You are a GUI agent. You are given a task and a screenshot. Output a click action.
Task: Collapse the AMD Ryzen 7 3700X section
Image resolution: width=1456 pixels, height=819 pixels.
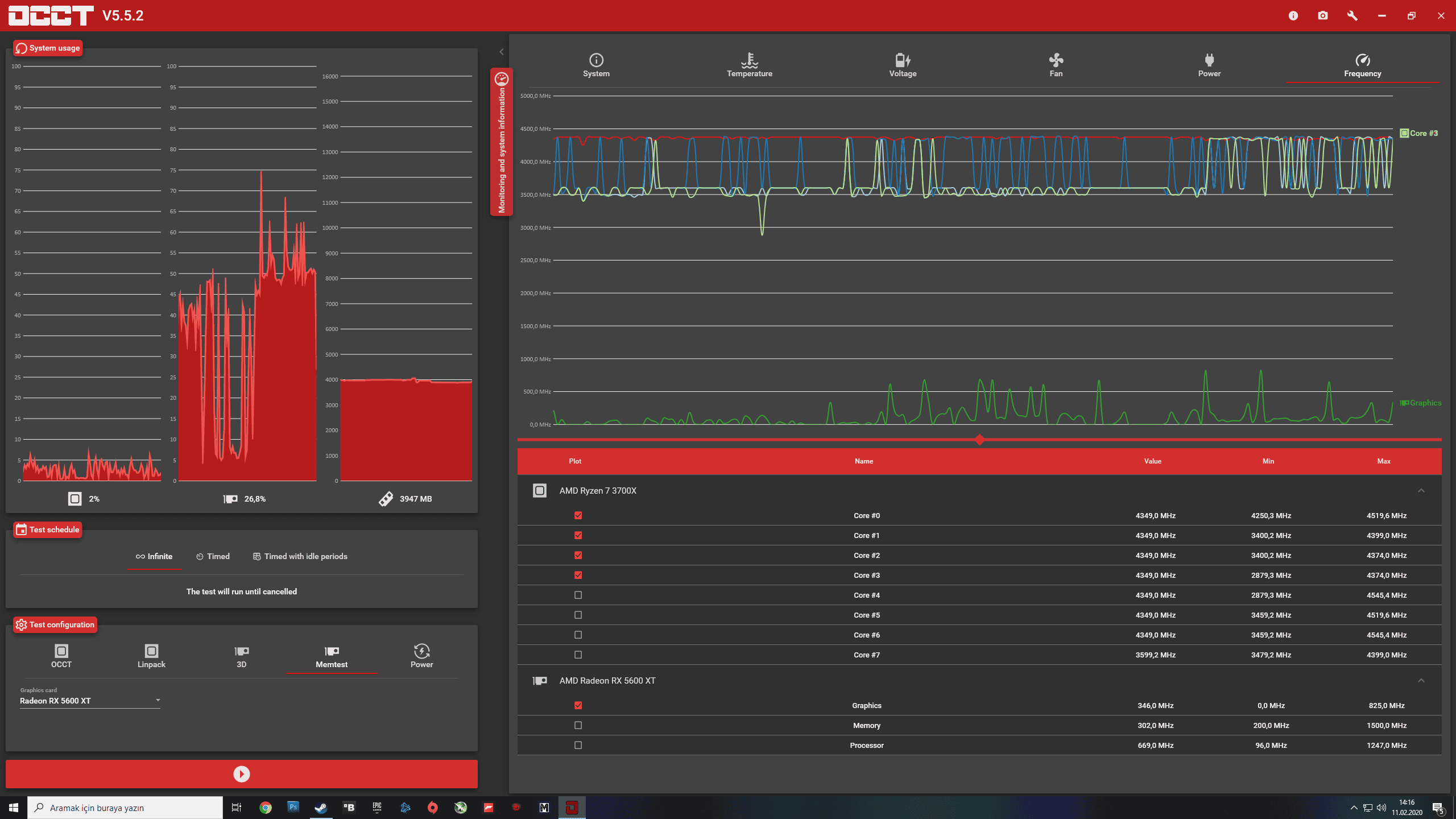point(1421,490)
